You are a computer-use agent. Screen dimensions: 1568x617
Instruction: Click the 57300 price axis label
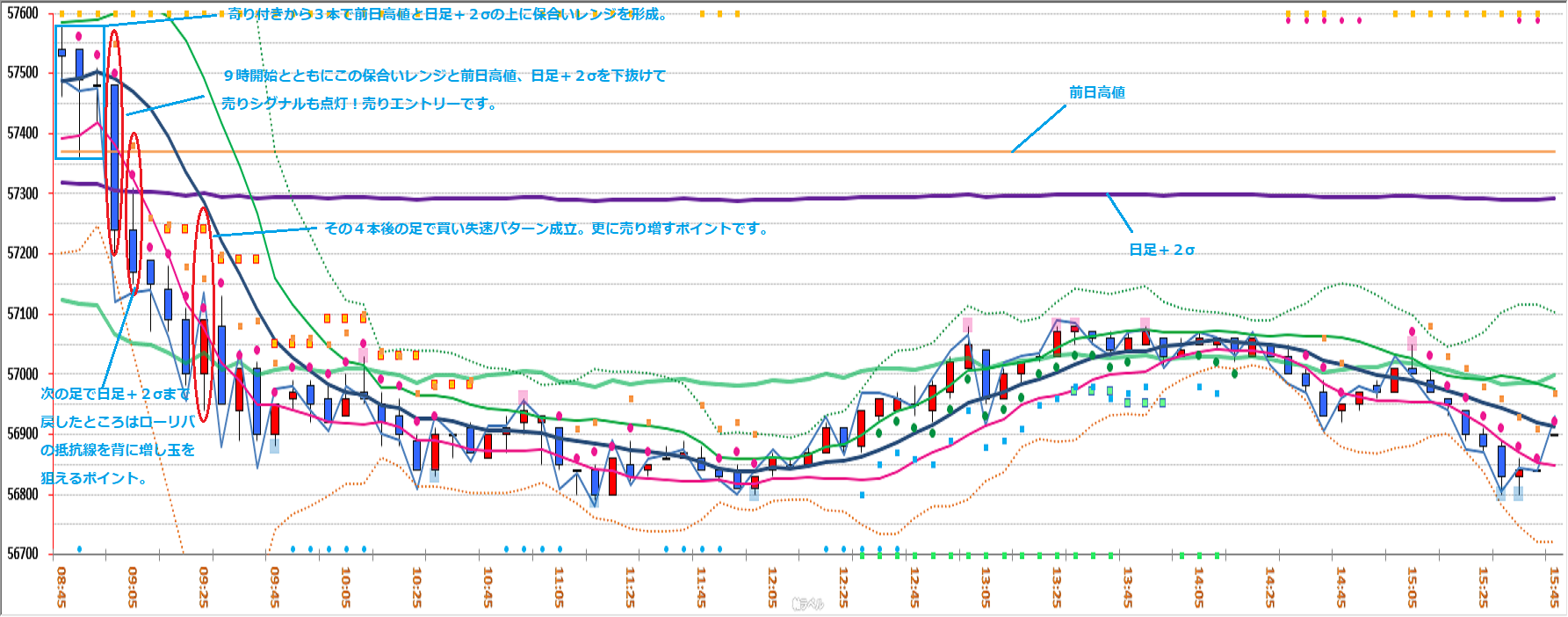23,193
